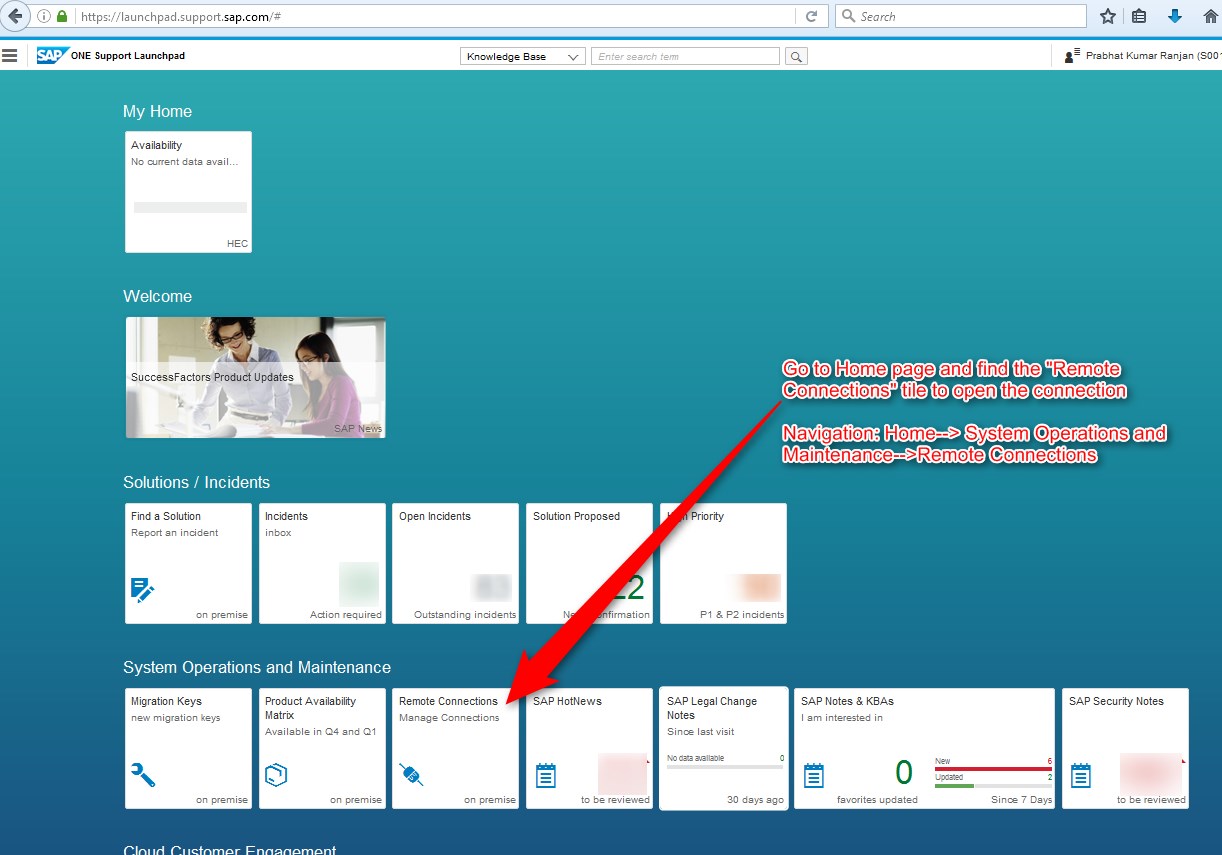1222x855 pixels.
Task: Open the Migration Keys tile
Action: coord(188,748)
